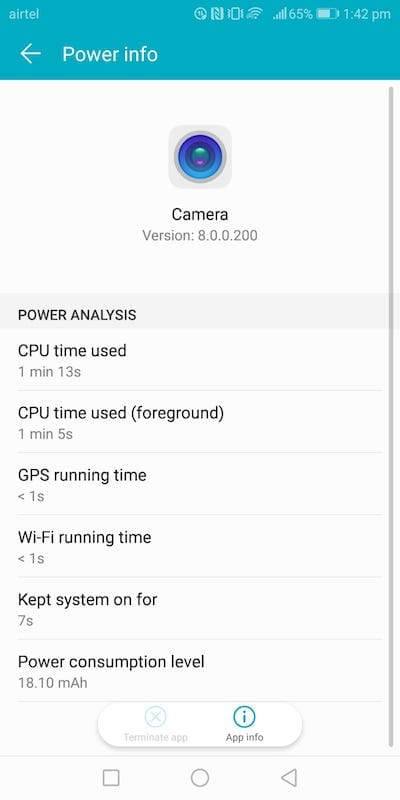Tap the back arrow in header

point(30,54)
